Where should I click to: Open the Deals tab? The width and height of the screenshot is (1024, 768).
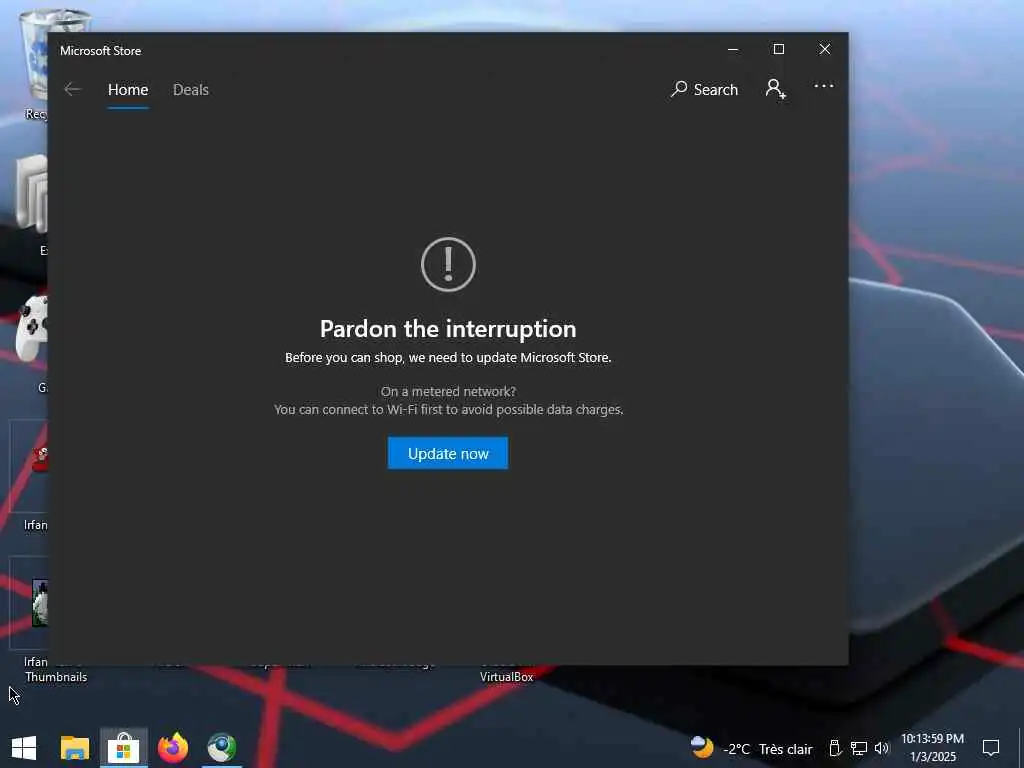[x=191, y=89]
